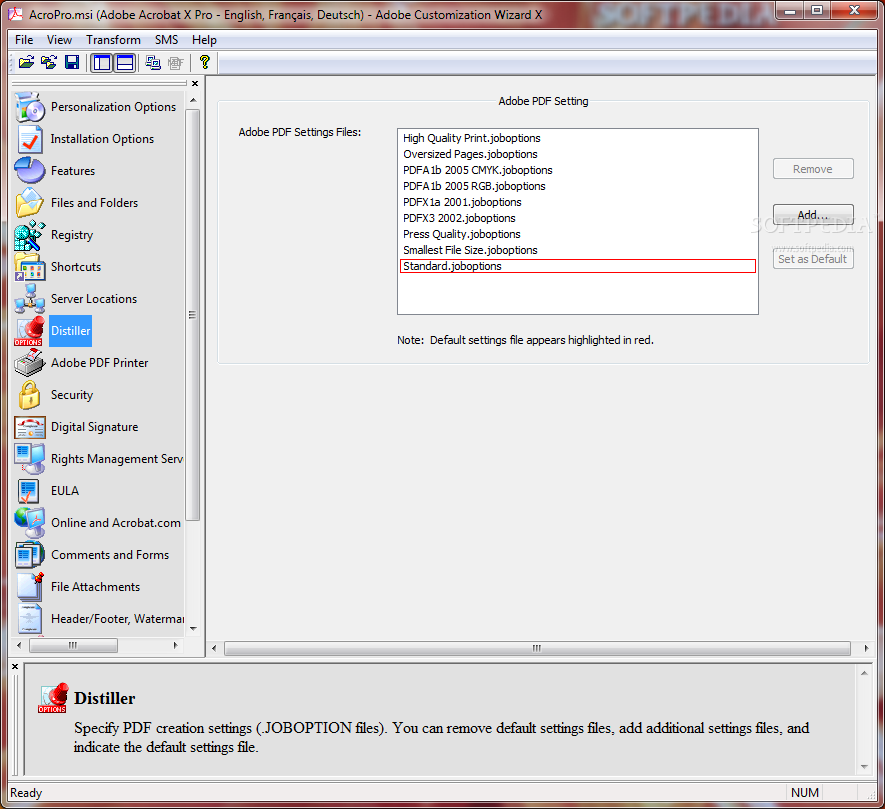Click sidebar vertical scrollbar up arrow

pyautogui.click(x=193, y=100)
